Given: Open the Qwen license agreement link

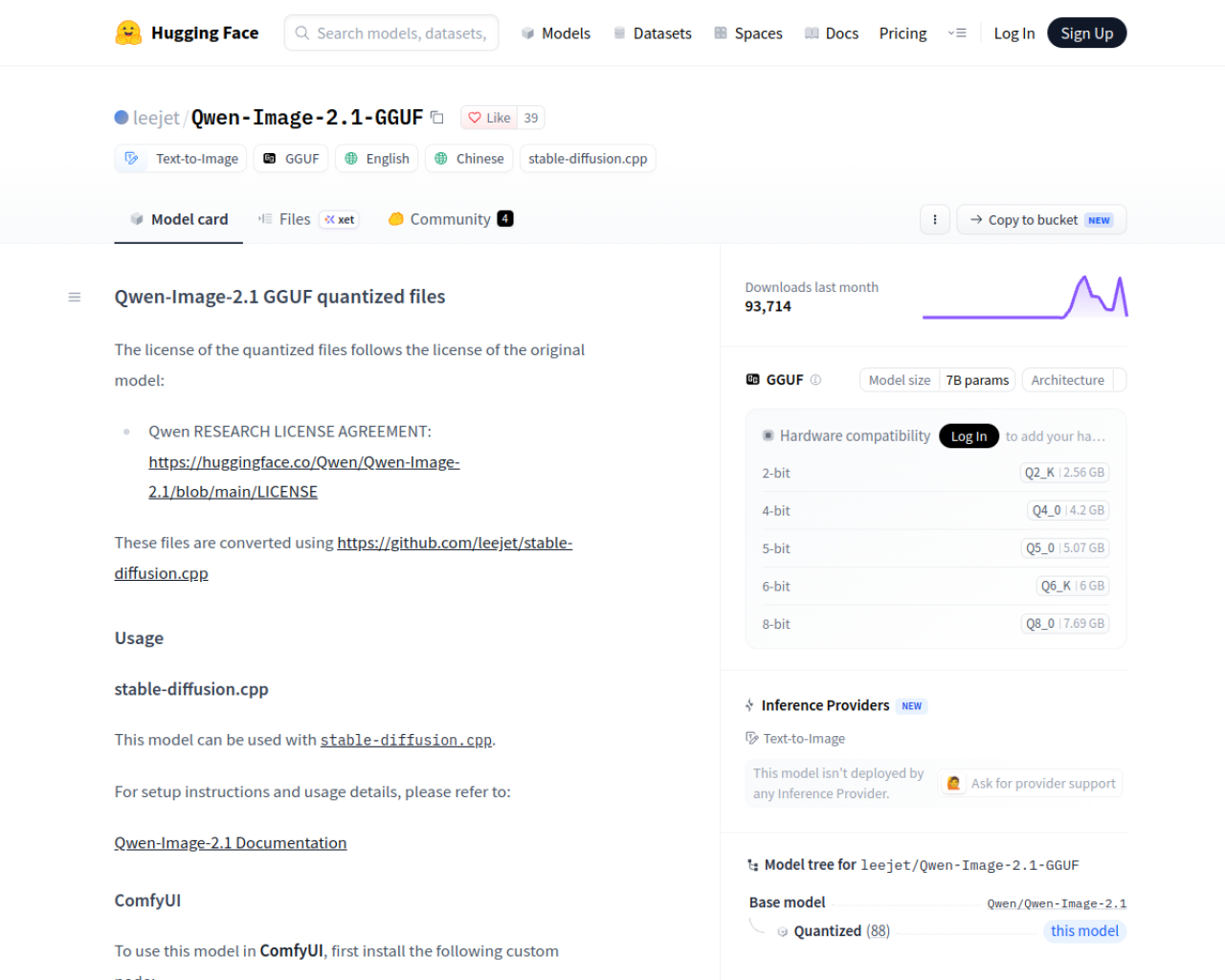Looking at the screenshot, I should click(304, 477).
